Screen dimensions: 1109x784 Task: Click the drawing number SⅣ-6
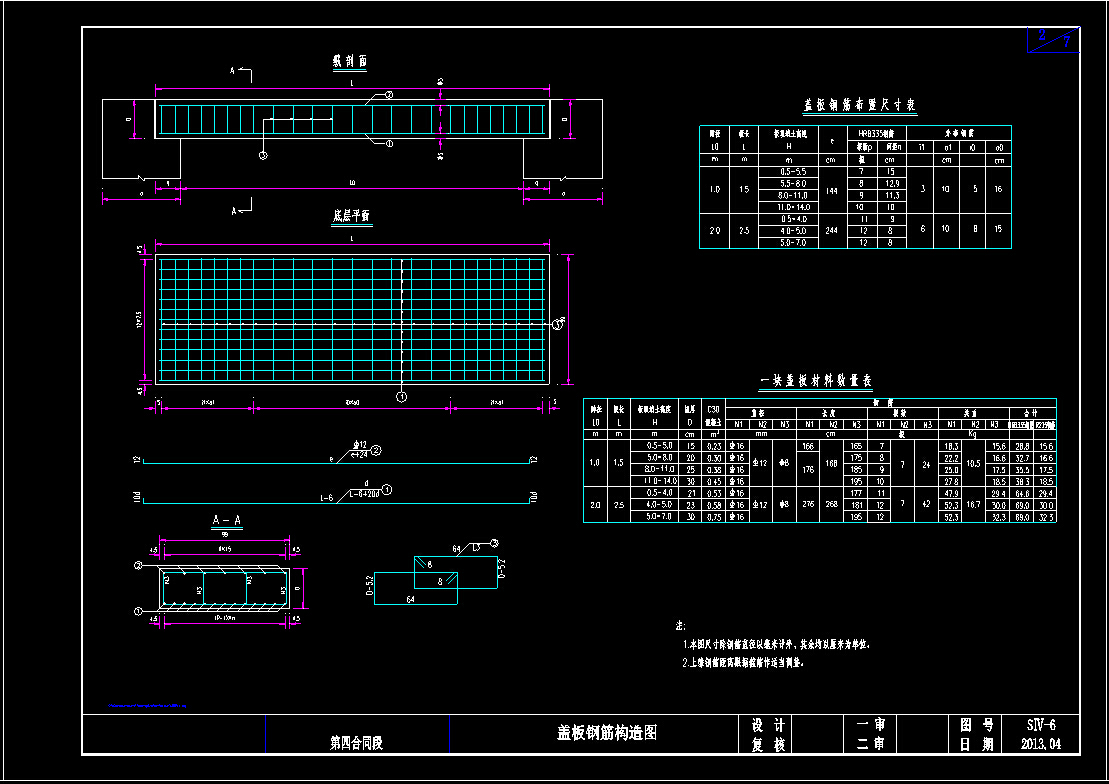pyautogui.click(x=1041, y=725)
